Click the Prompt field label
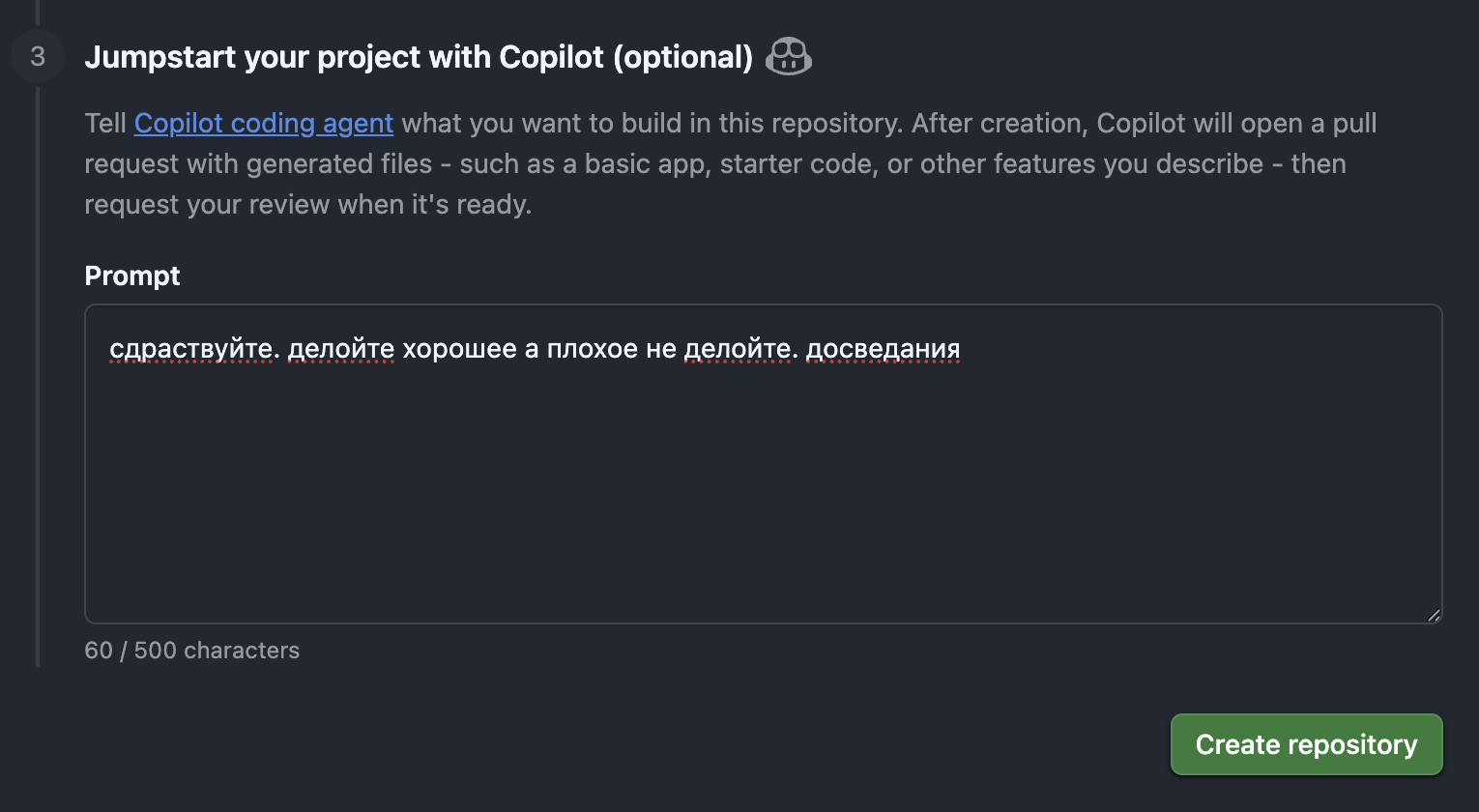The height and width of the screenshot is (812, 1479). pyautogui.click(x=132, y=275)
